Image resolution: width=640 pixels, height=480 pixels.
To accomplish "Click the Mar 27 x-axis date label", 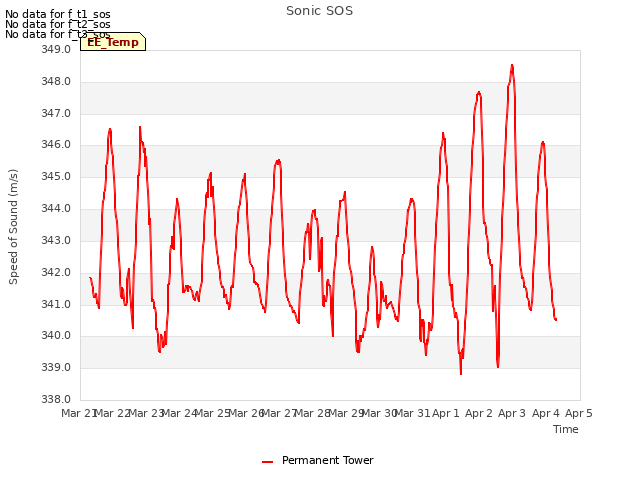I will [279, 413].
